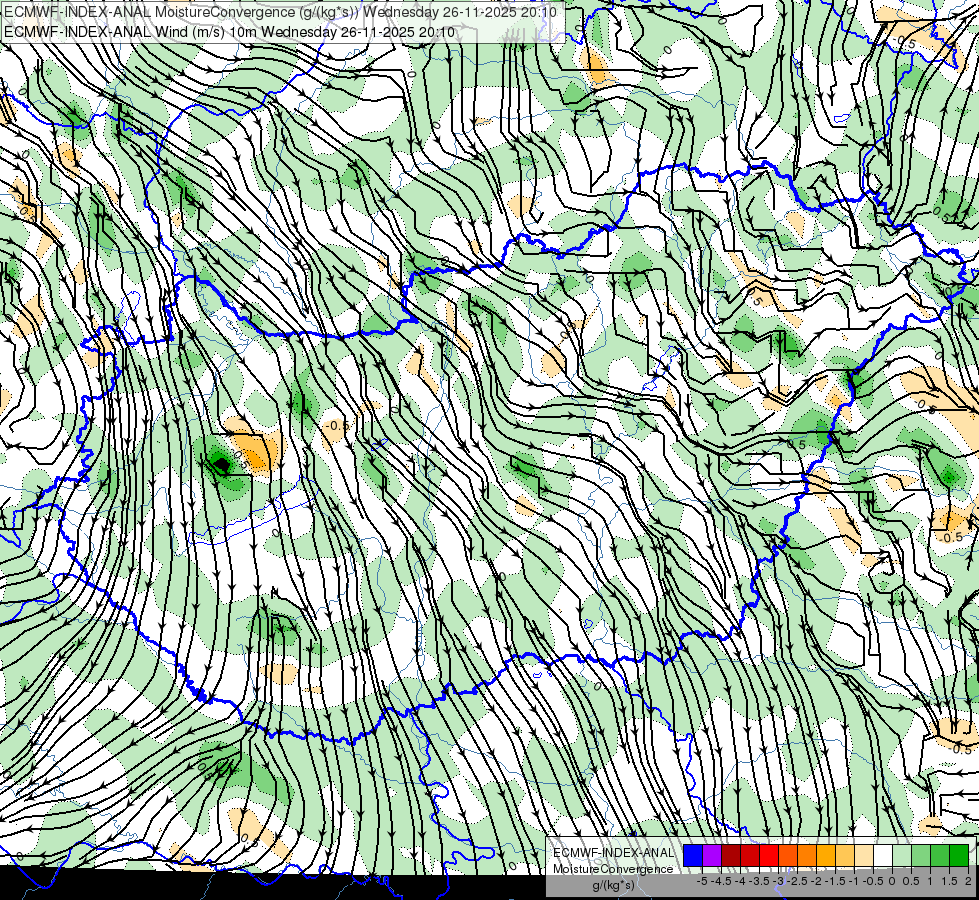Viewport: 979px width, 900px height.
Task: Click the legend tick label -4.5
Action: pyautogui.click(x=721, y=881)
